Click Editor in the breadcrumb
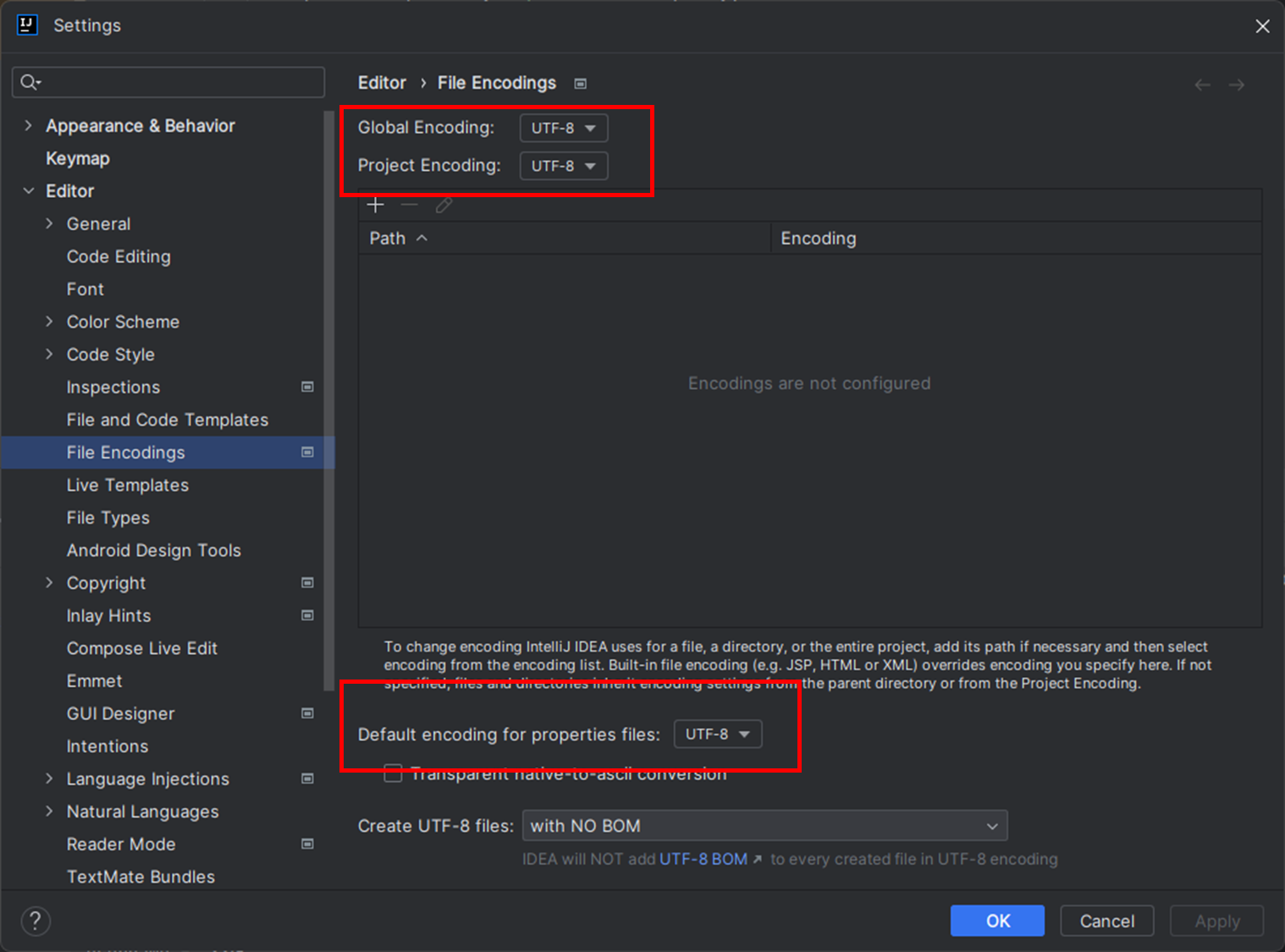 coord(382,83)
